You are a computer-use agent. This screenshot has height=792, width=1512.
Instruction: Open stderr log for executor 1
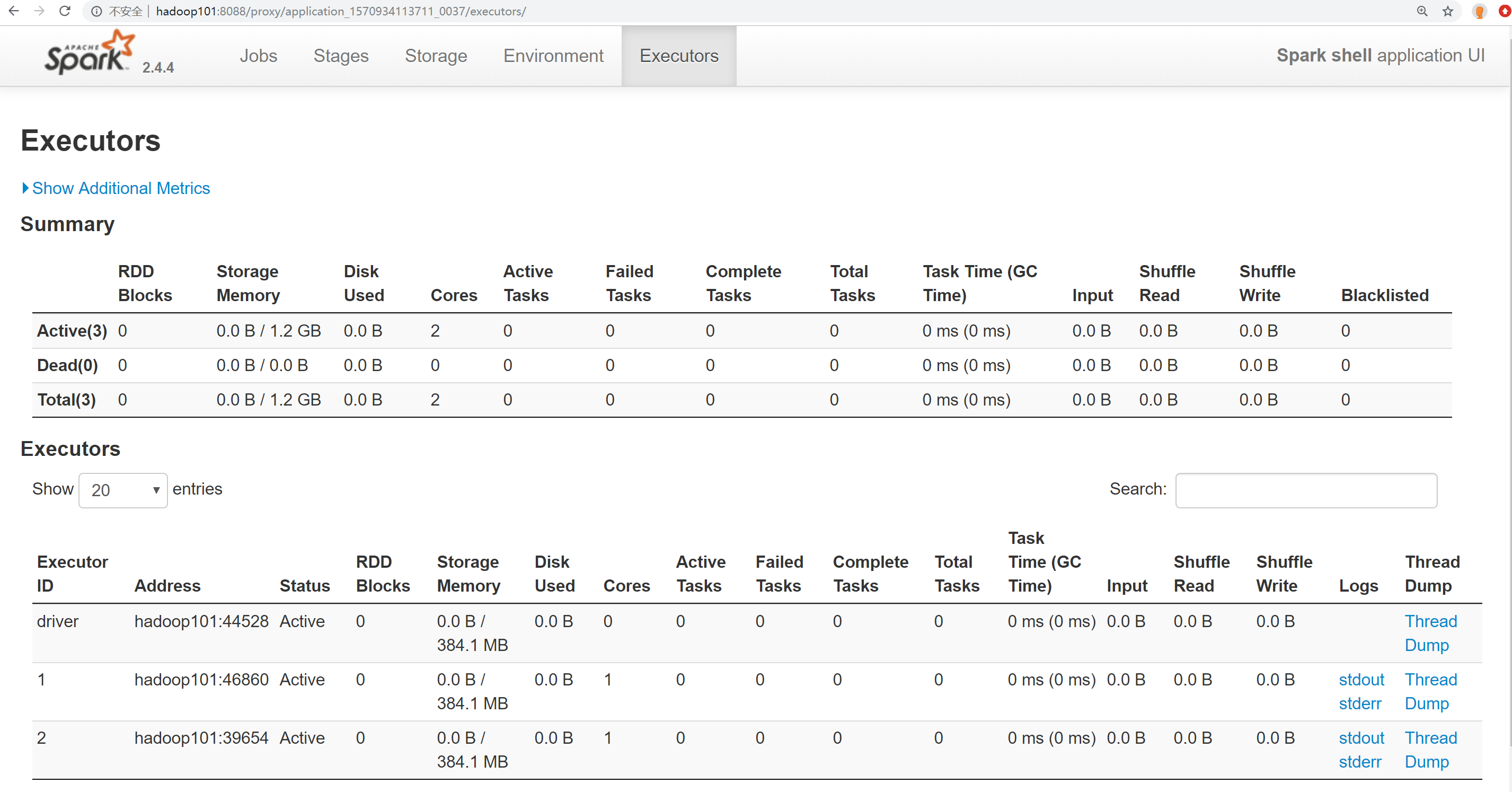click(x=1360, y=703)
